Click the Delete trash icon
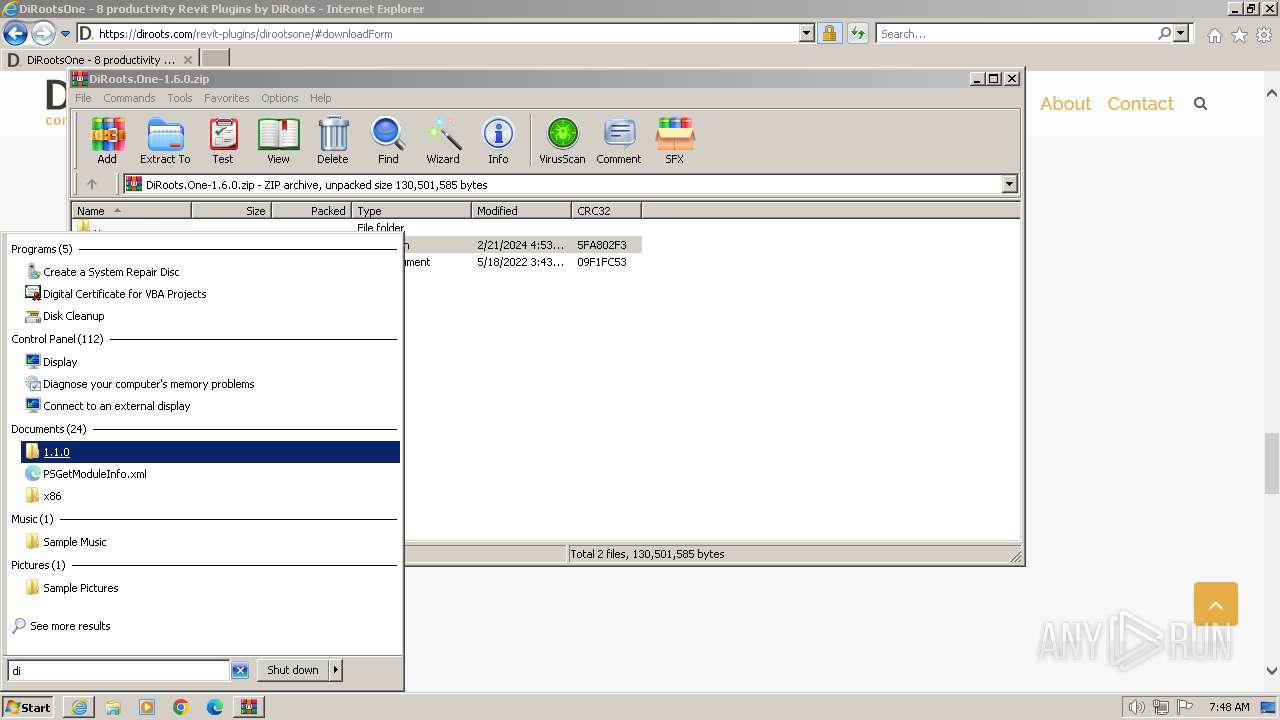Image resolution: width=1280 pixels, height=720 pixels. point(333,140)
